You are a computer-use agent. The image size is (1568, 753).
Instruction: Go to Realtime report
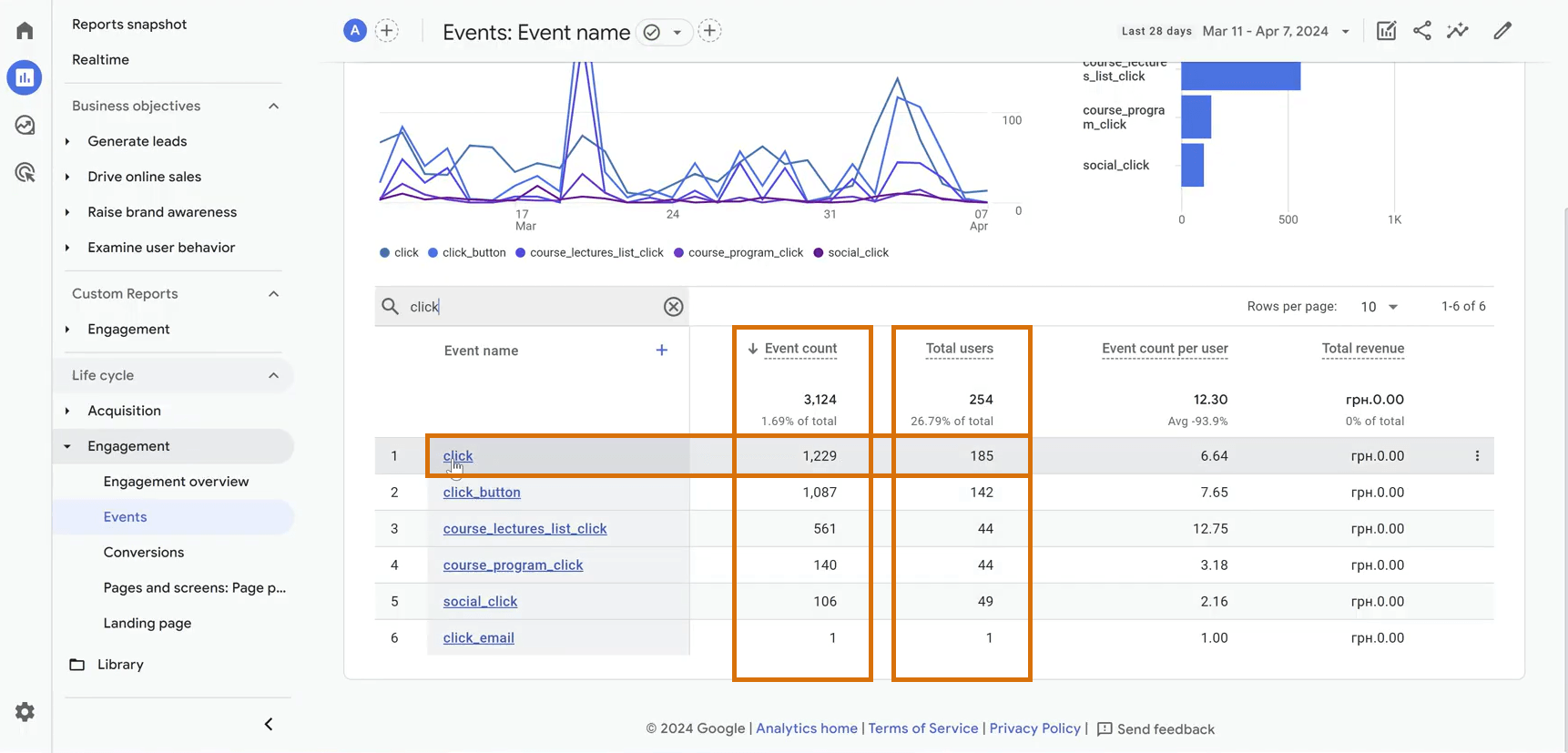coord(100,60)
